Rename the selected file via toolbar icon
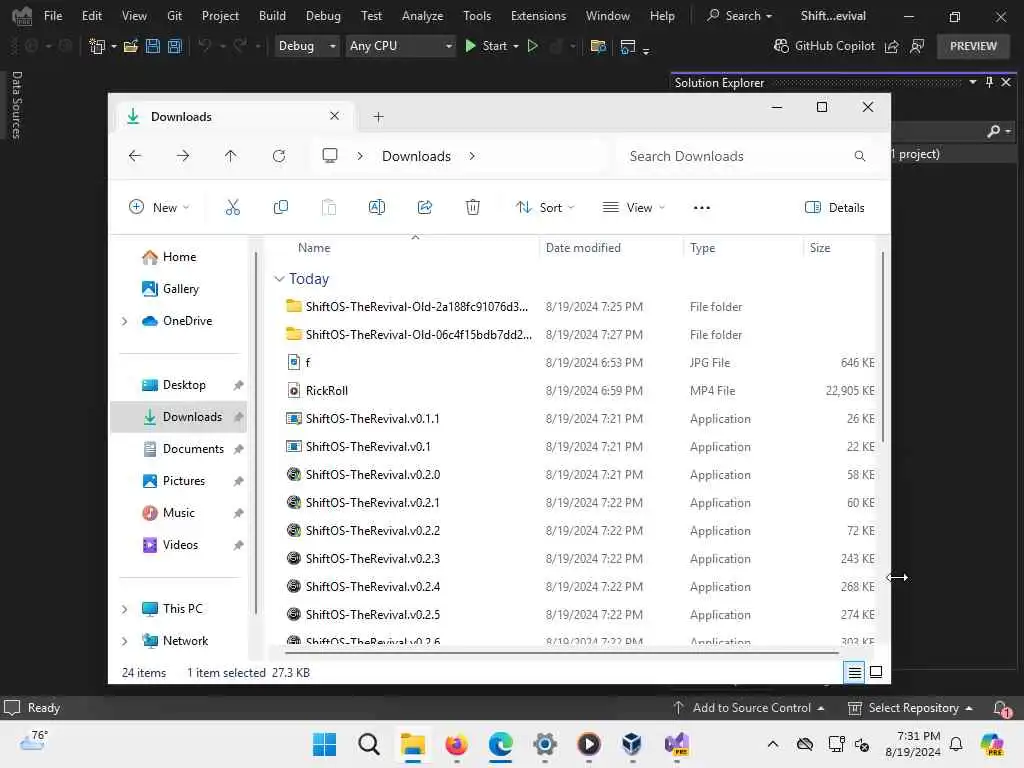Viewport: 1024px width, 768px height. pos(377,208)
